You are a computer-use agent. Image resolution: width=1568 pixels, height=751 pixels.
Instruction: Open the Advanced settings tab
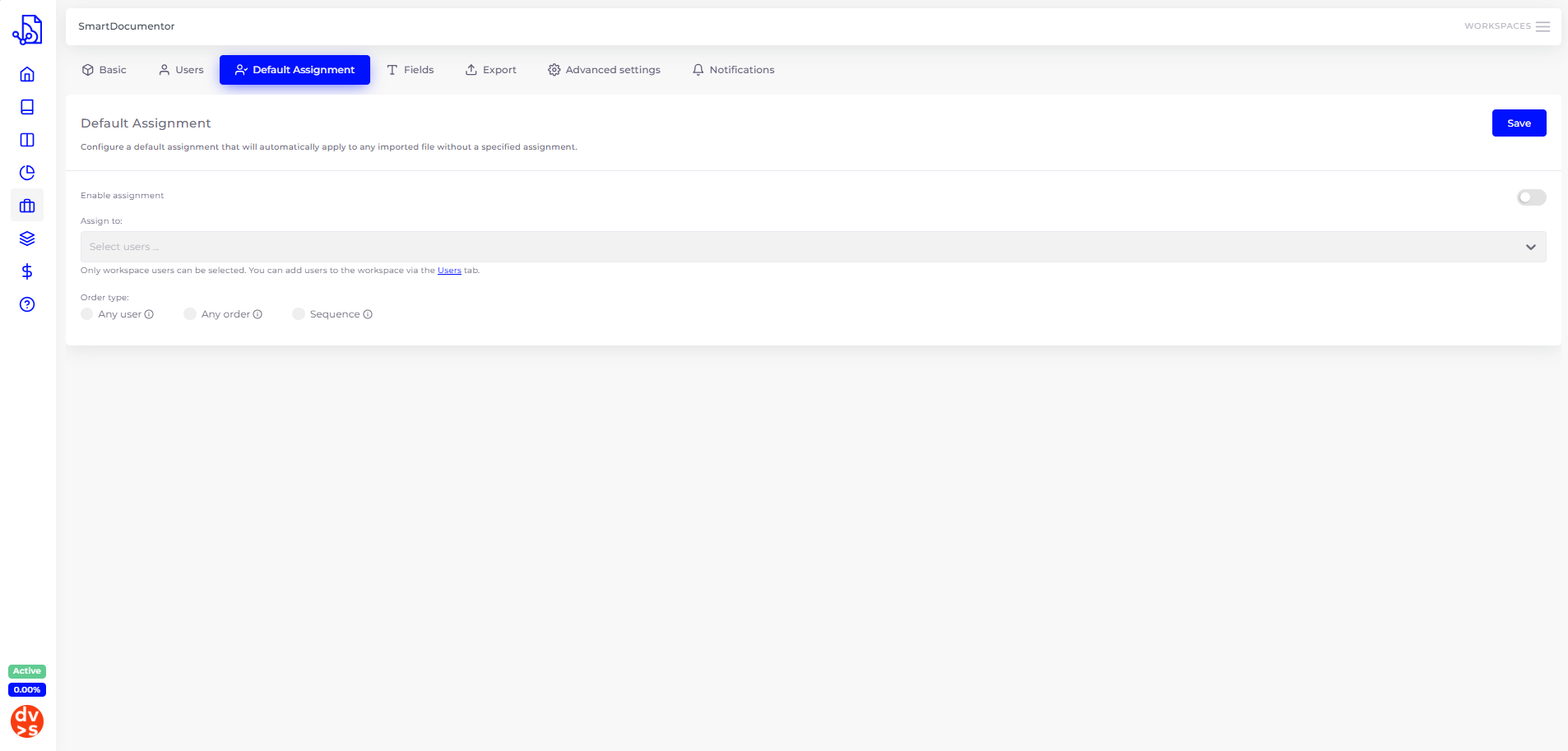(x=604, y=70)
